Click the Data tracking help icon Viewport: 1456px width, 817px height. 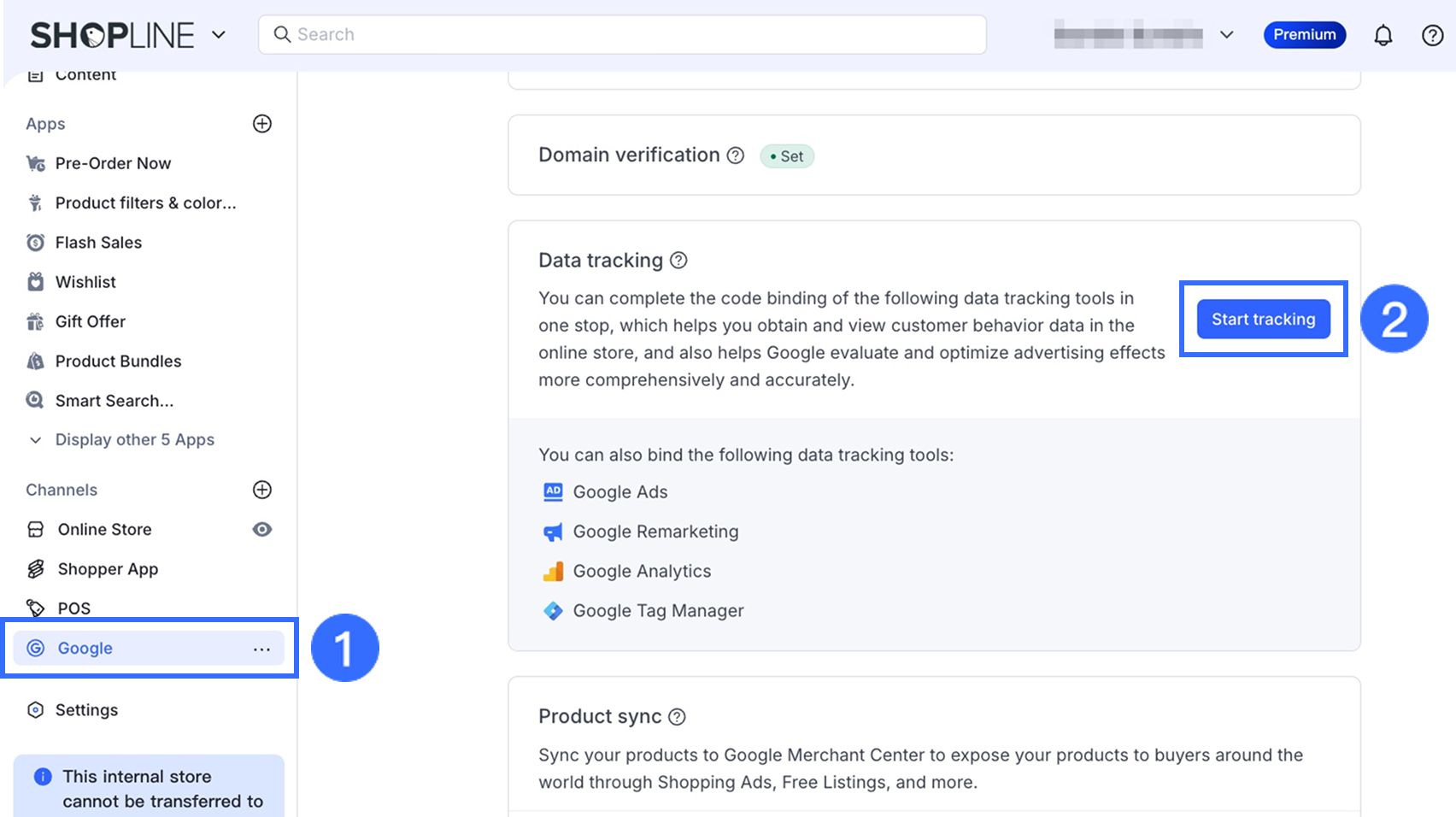tap(678, 261)
